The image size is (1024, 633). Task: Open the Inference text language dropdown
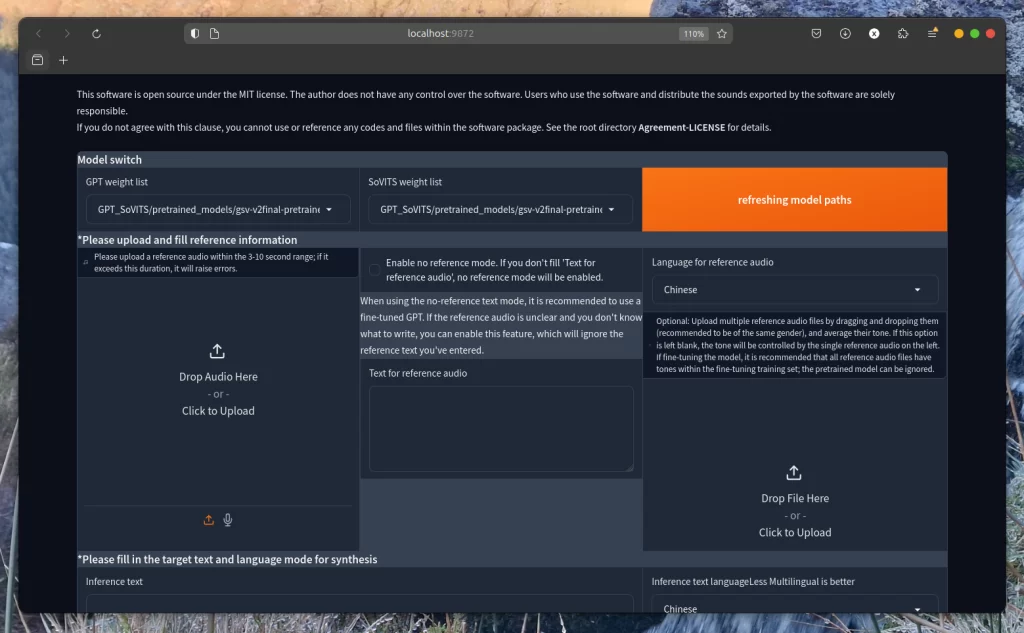click(x=794, y=607)
